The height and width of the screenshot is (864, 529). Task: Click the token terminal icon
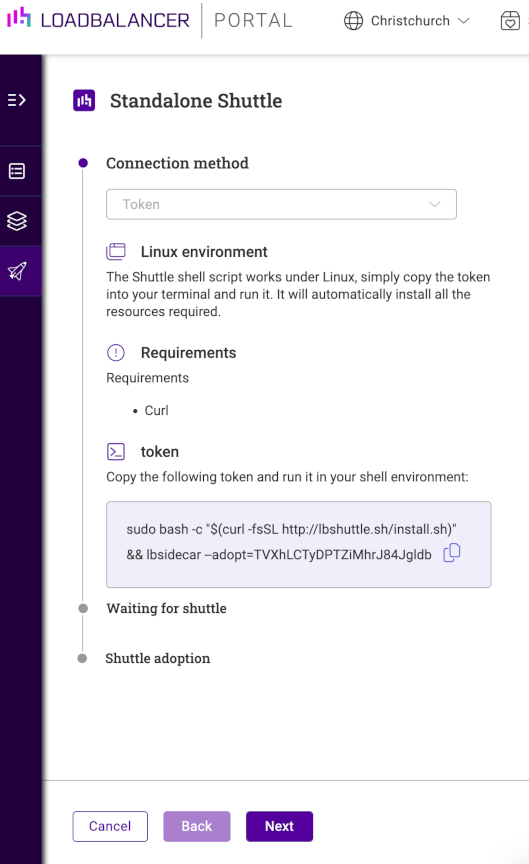(116, 452)
